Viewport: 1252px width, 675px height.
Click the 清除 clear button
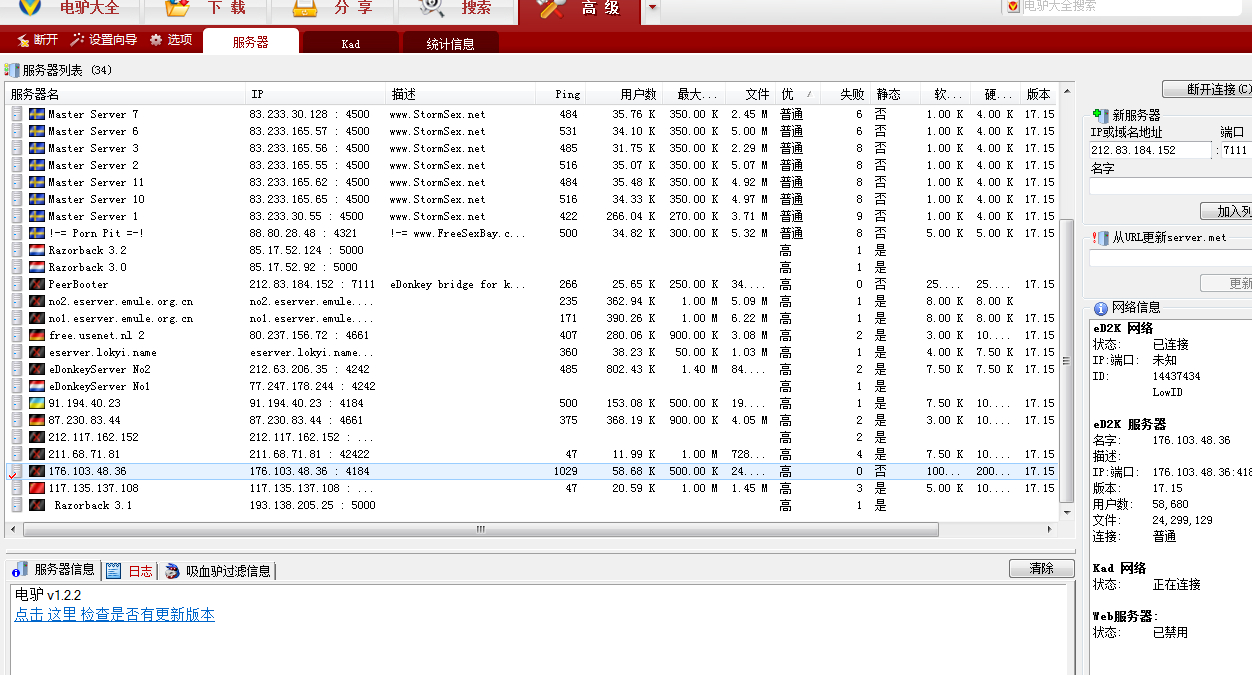(x=1041, y=568)
